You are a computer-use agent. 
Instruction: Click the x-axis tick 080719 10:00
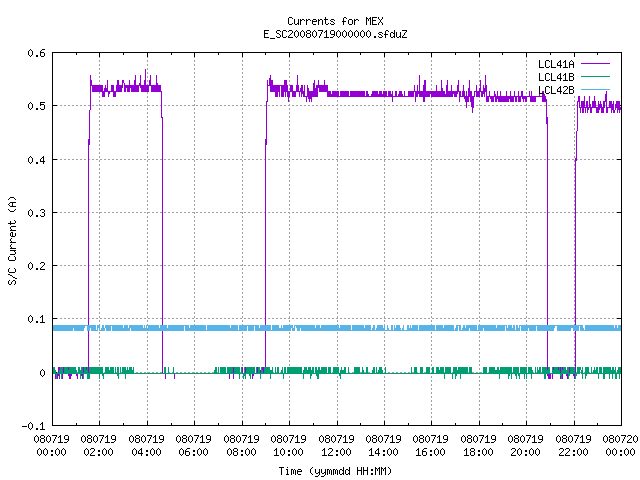[x=288, y=446]
